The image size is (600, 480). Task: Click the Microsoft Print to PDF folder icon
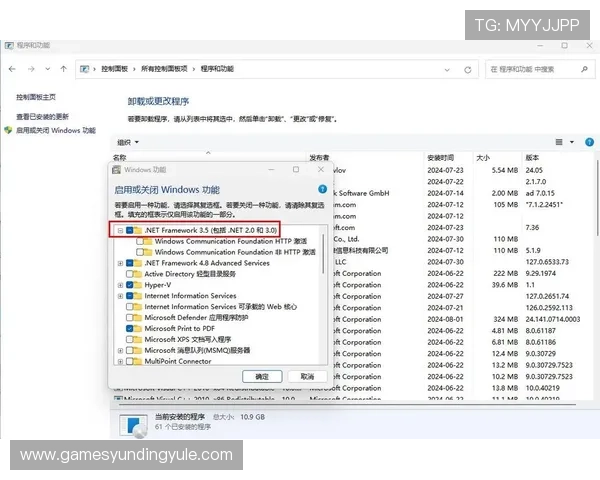point(138,329)
